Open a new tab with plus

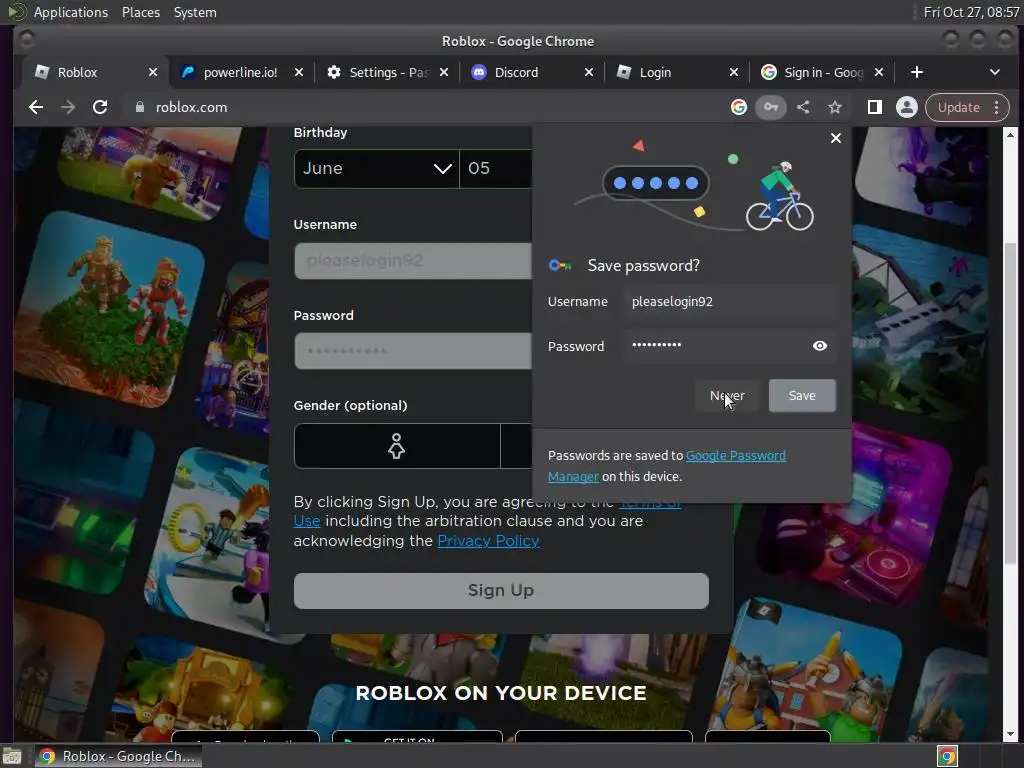point(917,72)
